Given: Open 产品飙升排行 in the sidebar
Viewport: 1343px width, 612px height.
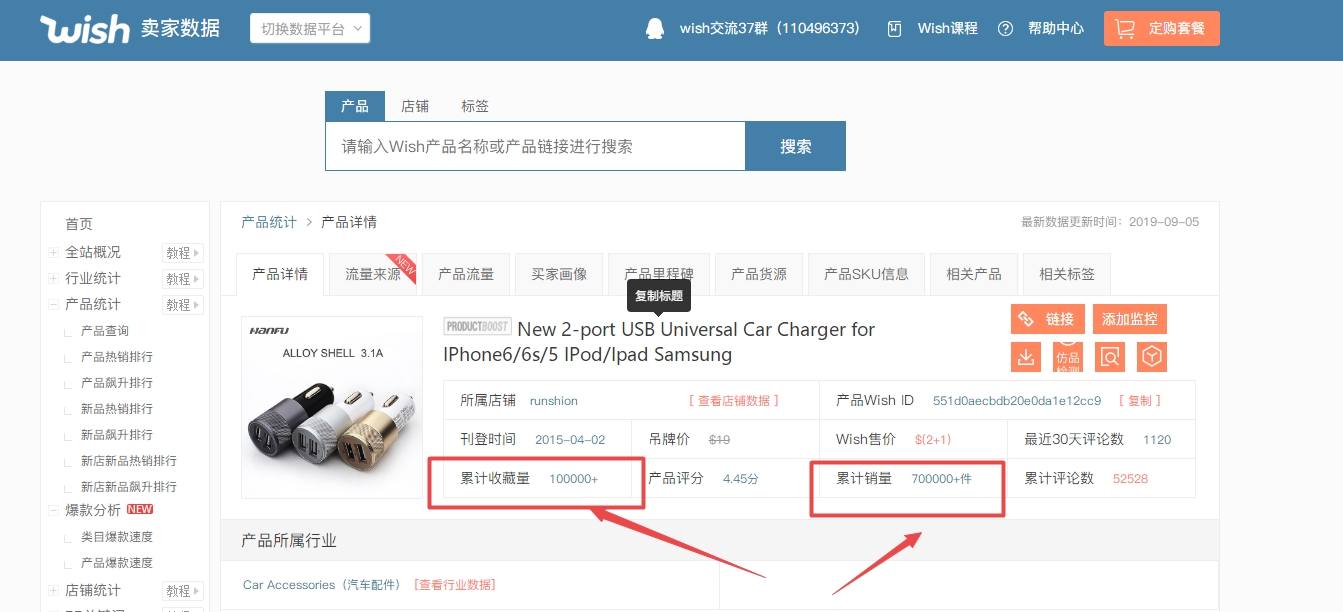Looking at the screenshot, I should (117, 383).
